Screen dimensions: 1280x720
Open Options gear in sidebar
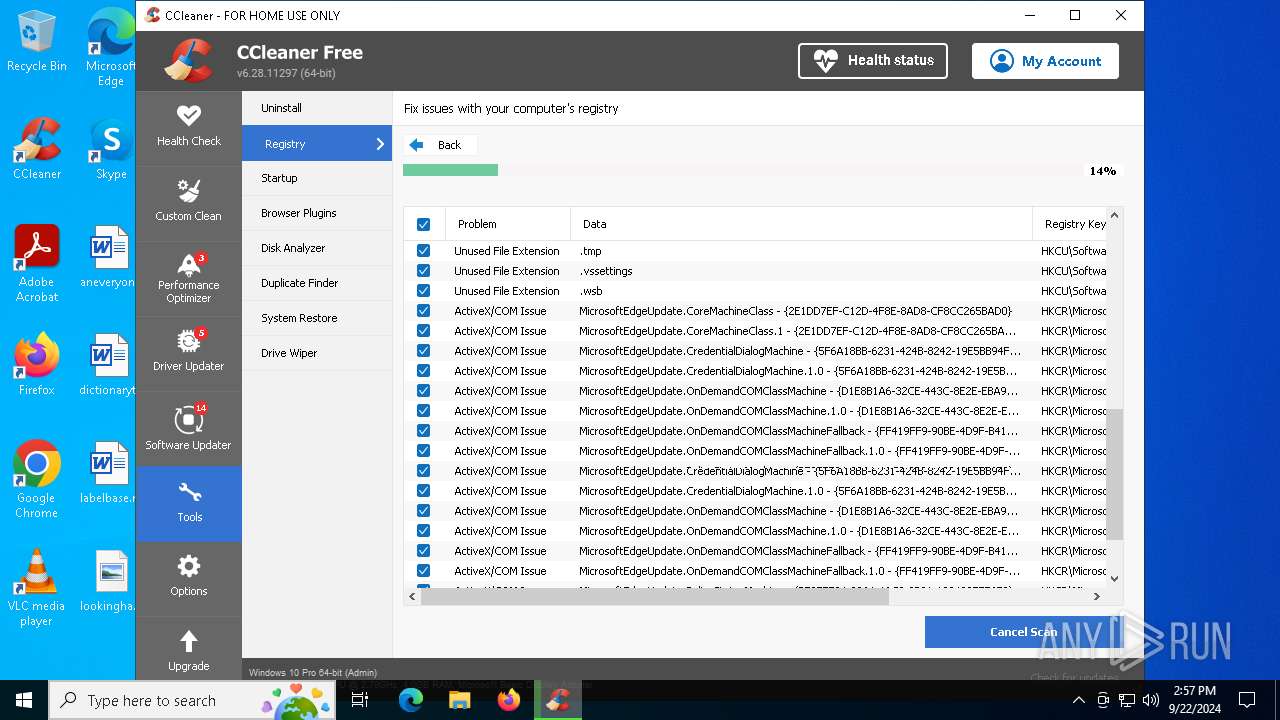click(188, 576)
